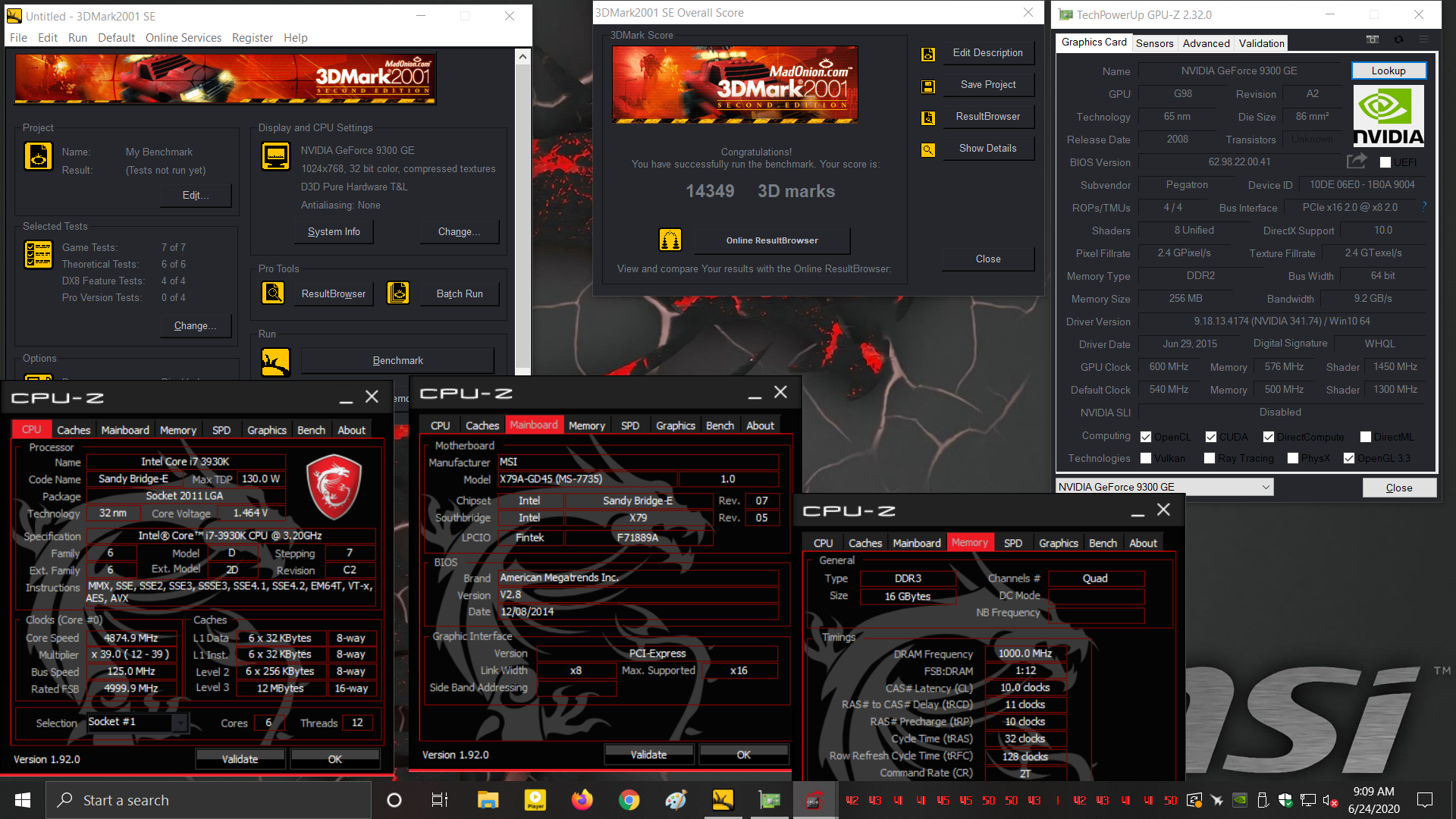Open SPD tab in Memory CPU-Z window
The width and height of the screenshot is (1456, 819).
pyautogui.click(x=1012, y=543)
